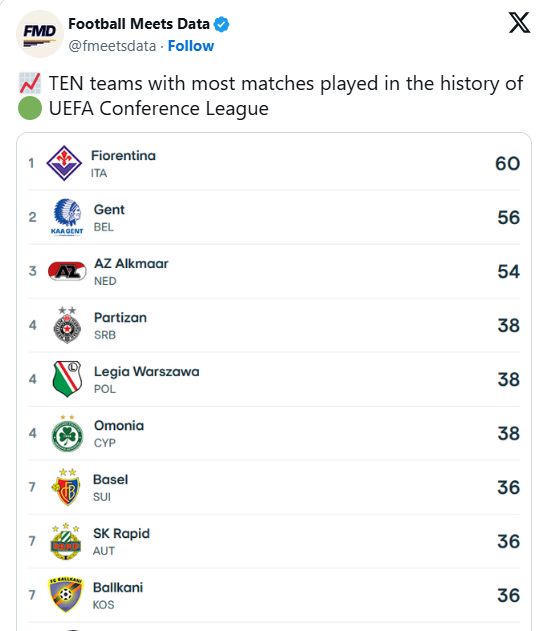Click the Ballkani club crest
The height and width of the screenshot is (631, 544).
coord(65,595)
